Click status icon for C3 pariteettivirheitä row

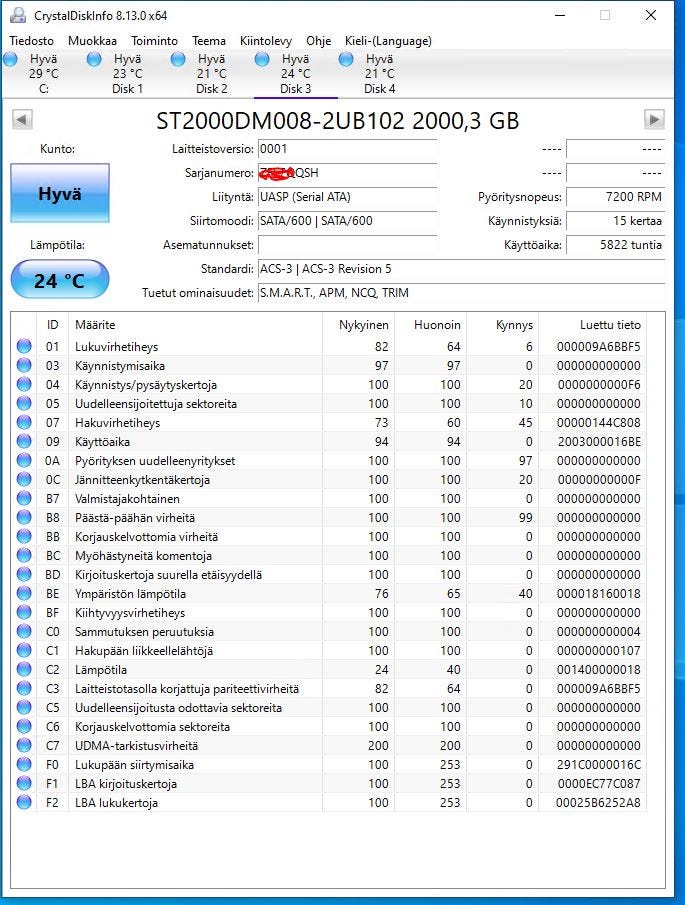[24, 689]
